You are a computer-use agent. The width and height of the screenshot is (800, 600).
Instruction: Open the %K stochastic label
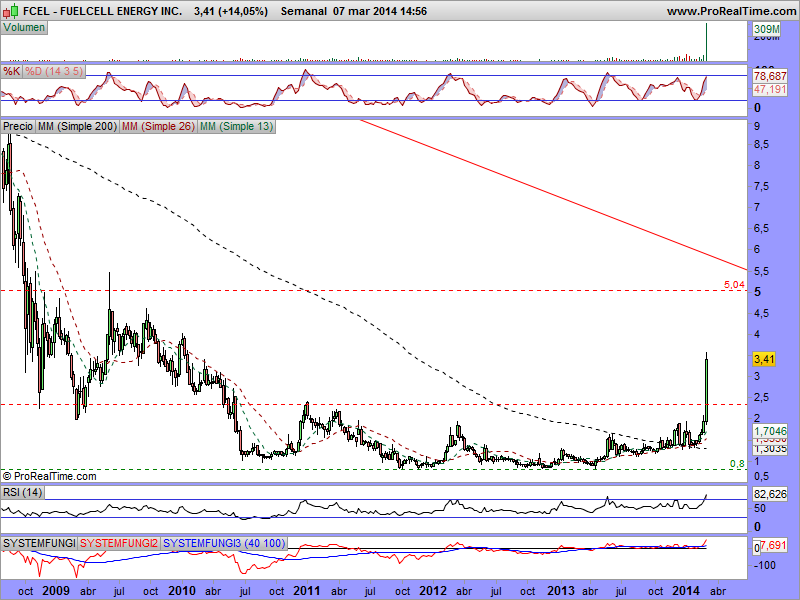pos(11,71)
